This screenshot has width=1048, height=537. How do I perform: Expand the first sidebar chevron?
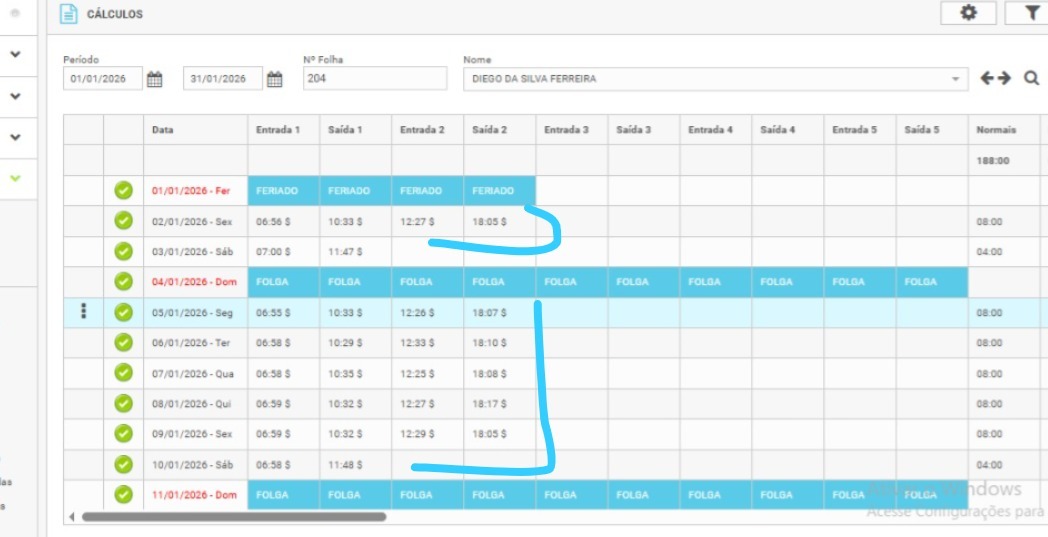(15, 54)
